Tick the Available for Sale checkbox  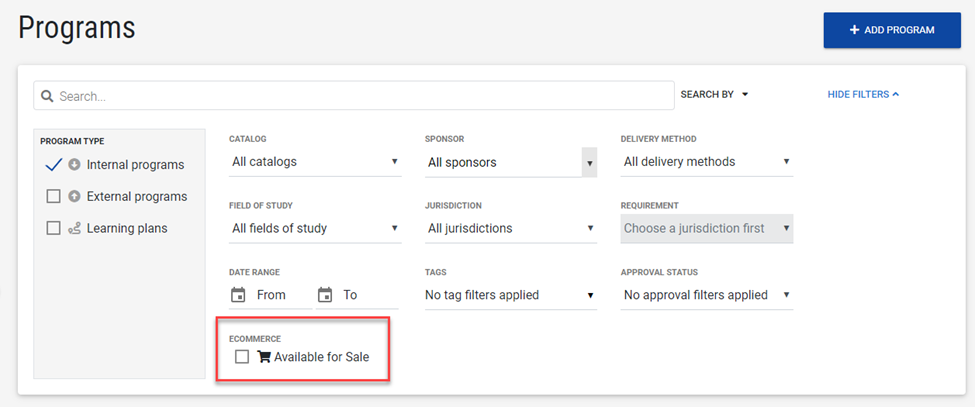[242, 357]
